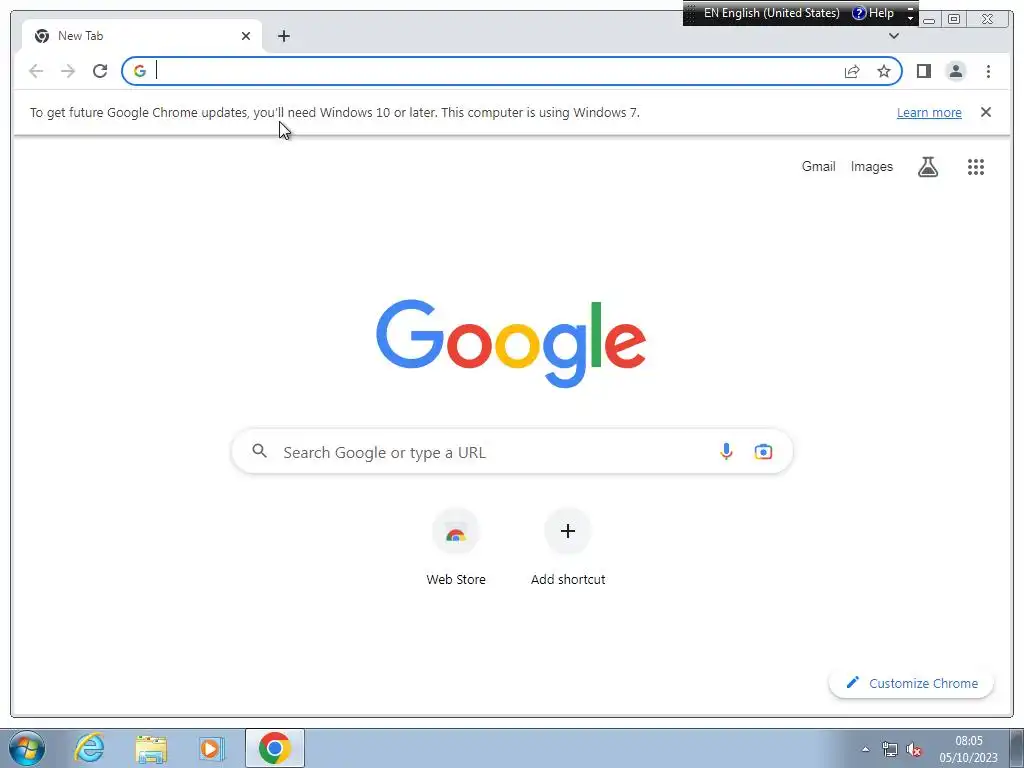Viewport: 1024px width, 768px height.
Task: Open the Google apps grid
Action: click(976, 167)
